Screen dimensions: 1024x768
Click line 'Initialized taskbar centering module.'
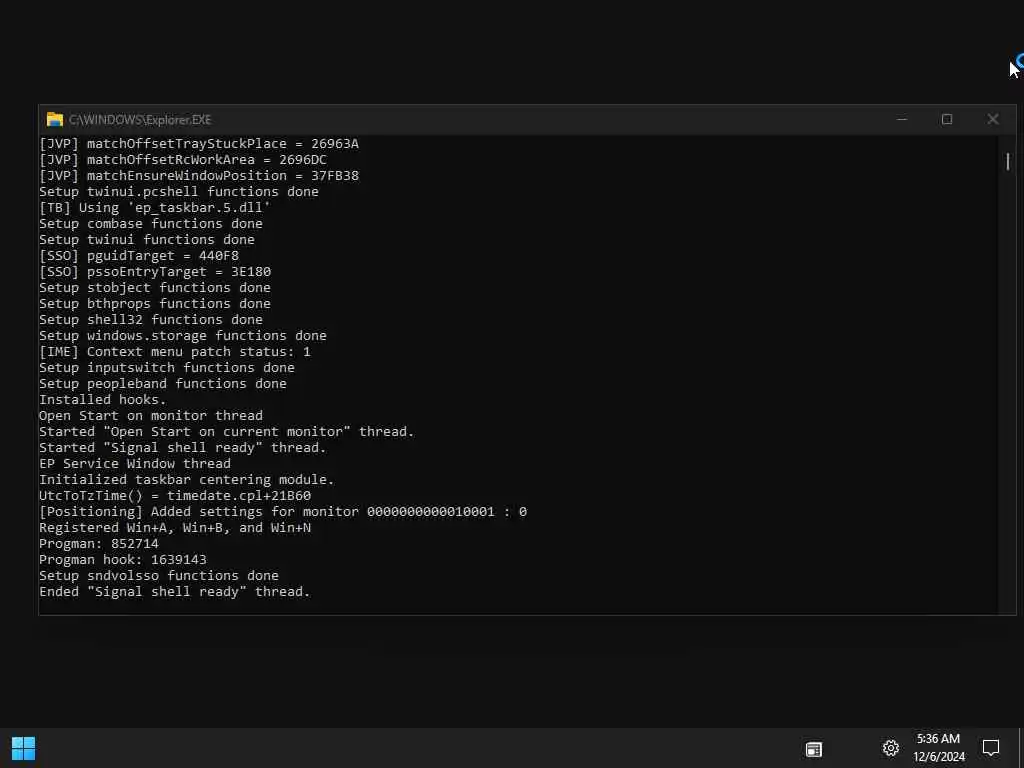pos(187,479)
